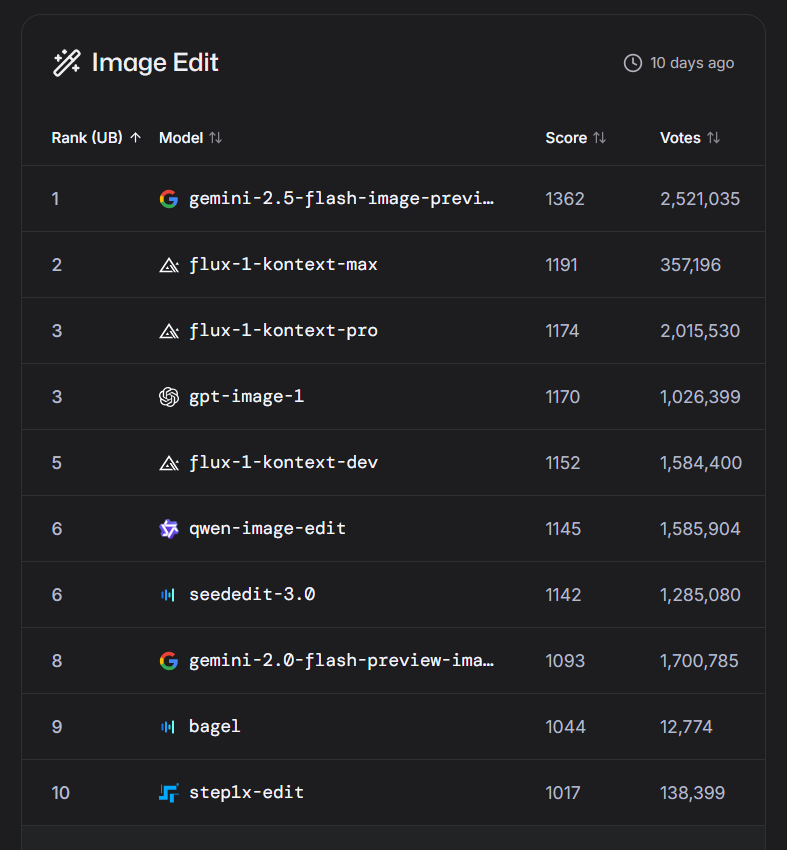The width and height of the screenshot is (787, 850).
Task: Select the score value 1145
Action: pyautogui.click(x=563, y=529)
